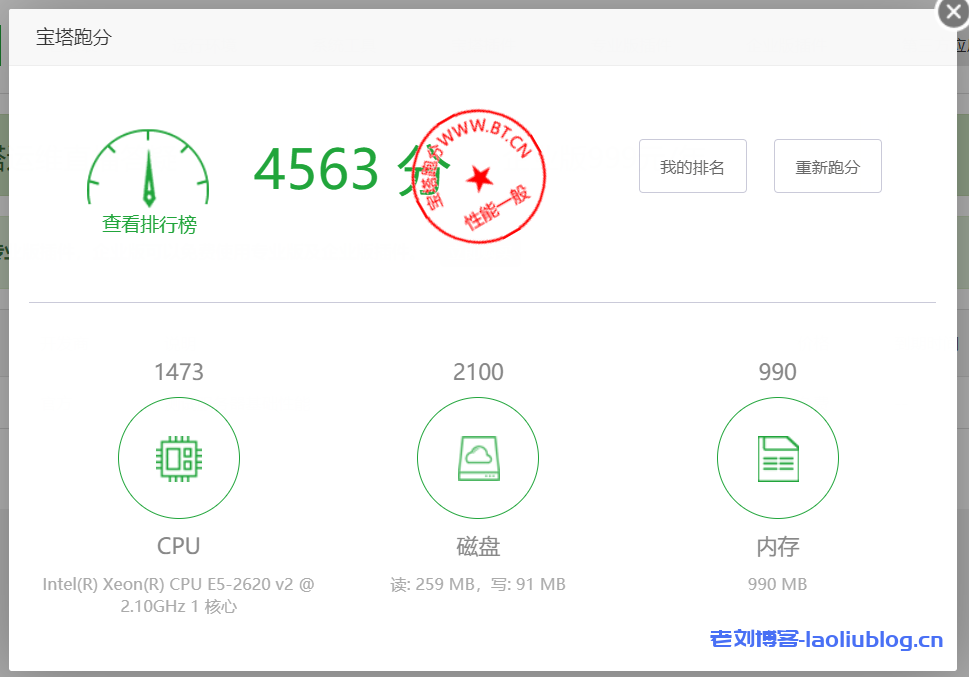Click 重新跑分 to rerun benchmark

827,166
